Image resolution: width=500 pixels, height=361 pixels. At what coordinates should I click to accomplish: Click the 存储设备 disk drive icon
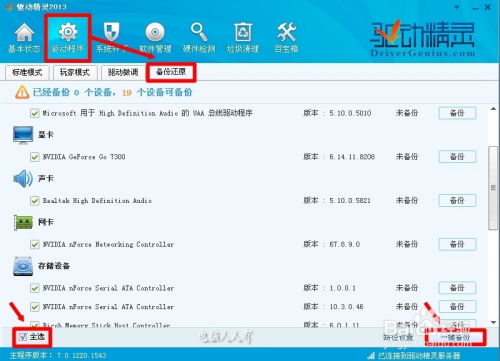(x=23, y=266)
